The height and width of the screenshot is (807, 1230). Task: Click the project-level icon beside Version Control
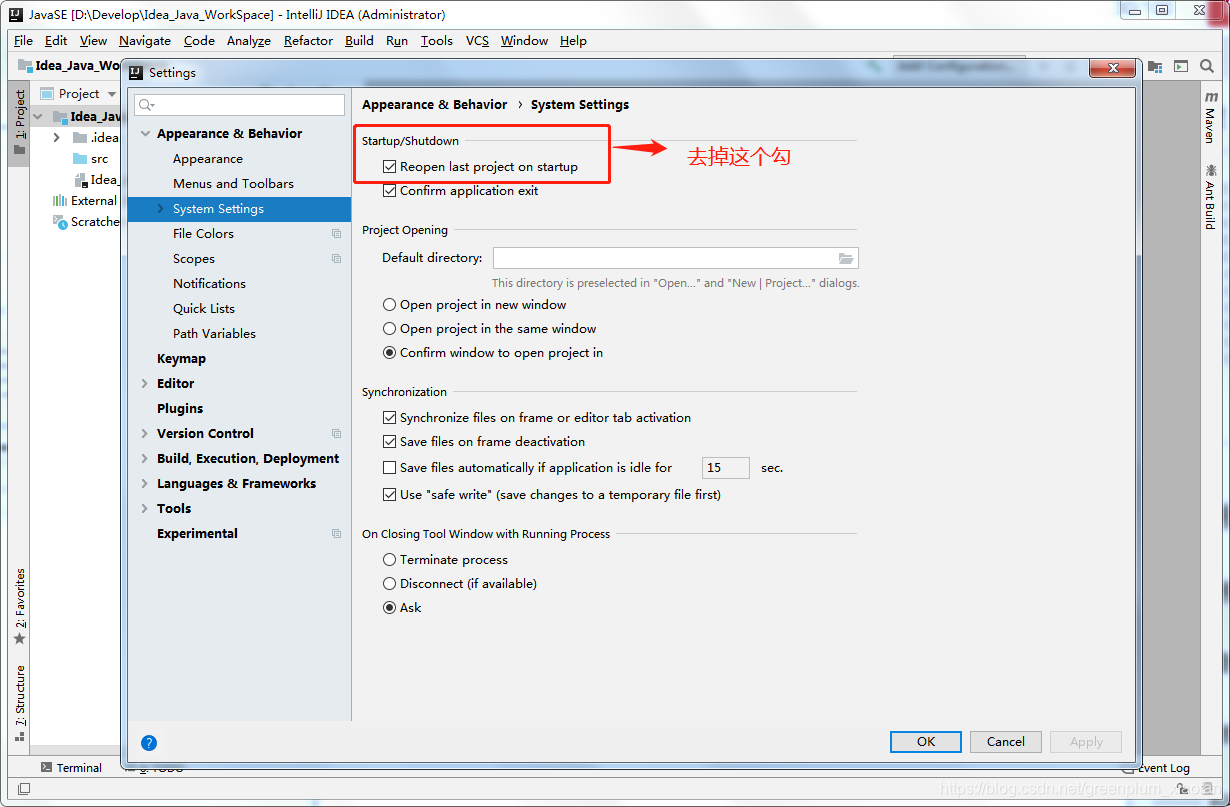pos(337,434)
